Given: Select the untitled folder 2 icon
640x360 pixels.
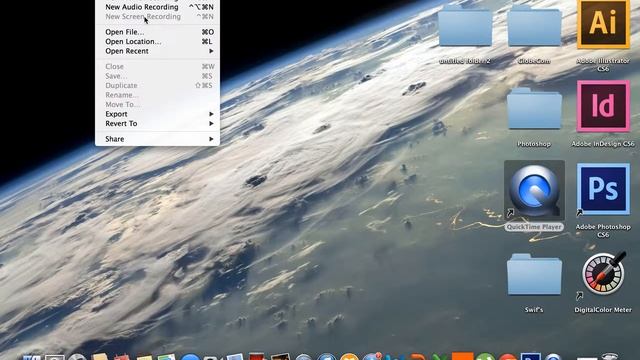Looking at the screenshot, I should [465, 26].
